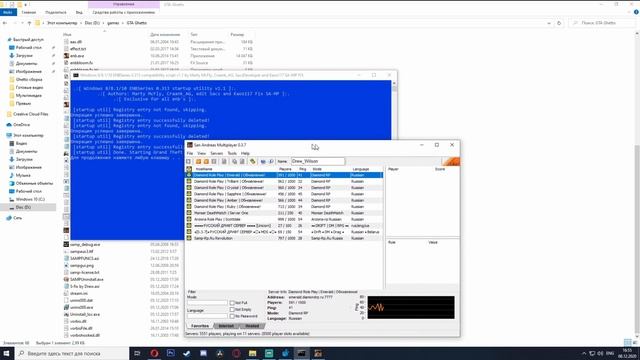Click the games breadcrumb in address bar
640x360 pixels.
click(113, 23)
